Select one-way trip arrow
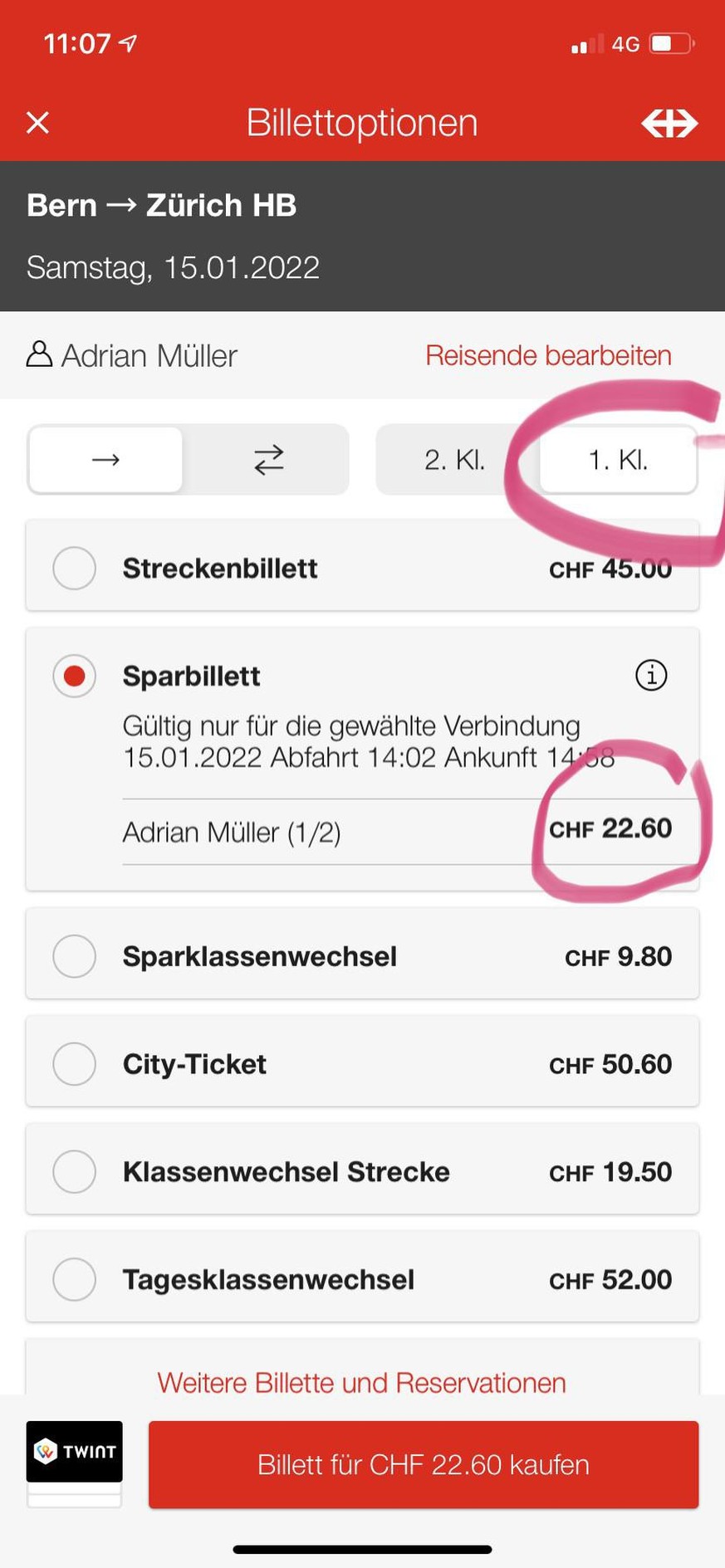 pos(105,460)
